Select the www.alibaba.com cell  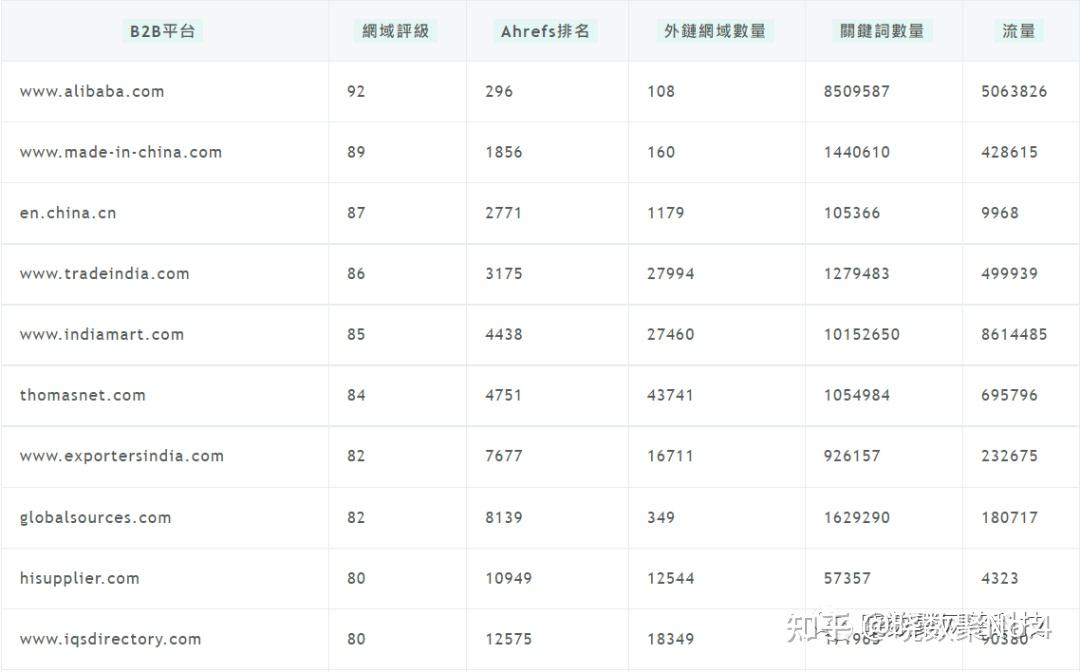point(92,92)
